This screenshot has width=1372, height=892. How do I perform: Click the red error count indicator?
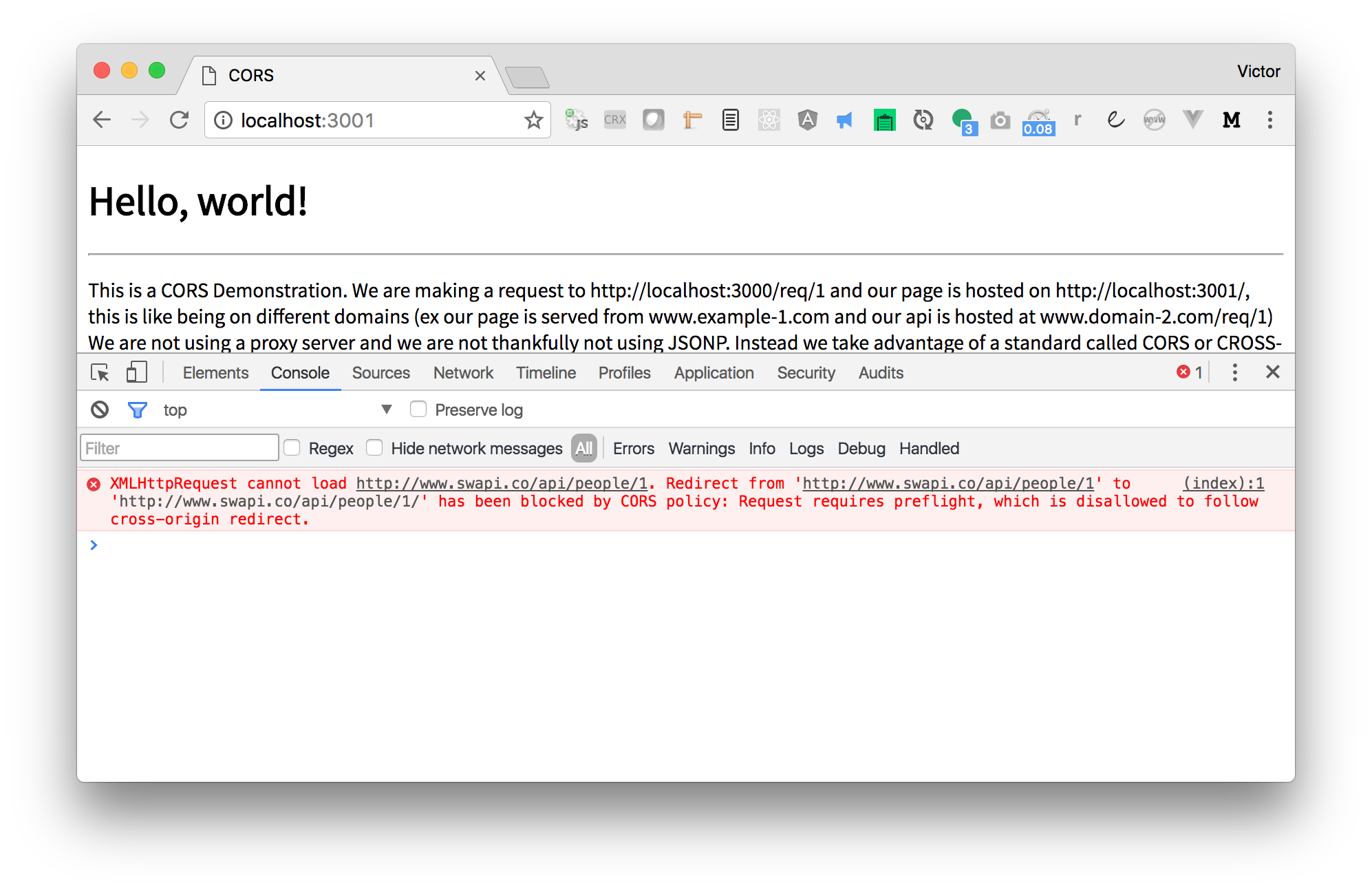pos(1190,372)
